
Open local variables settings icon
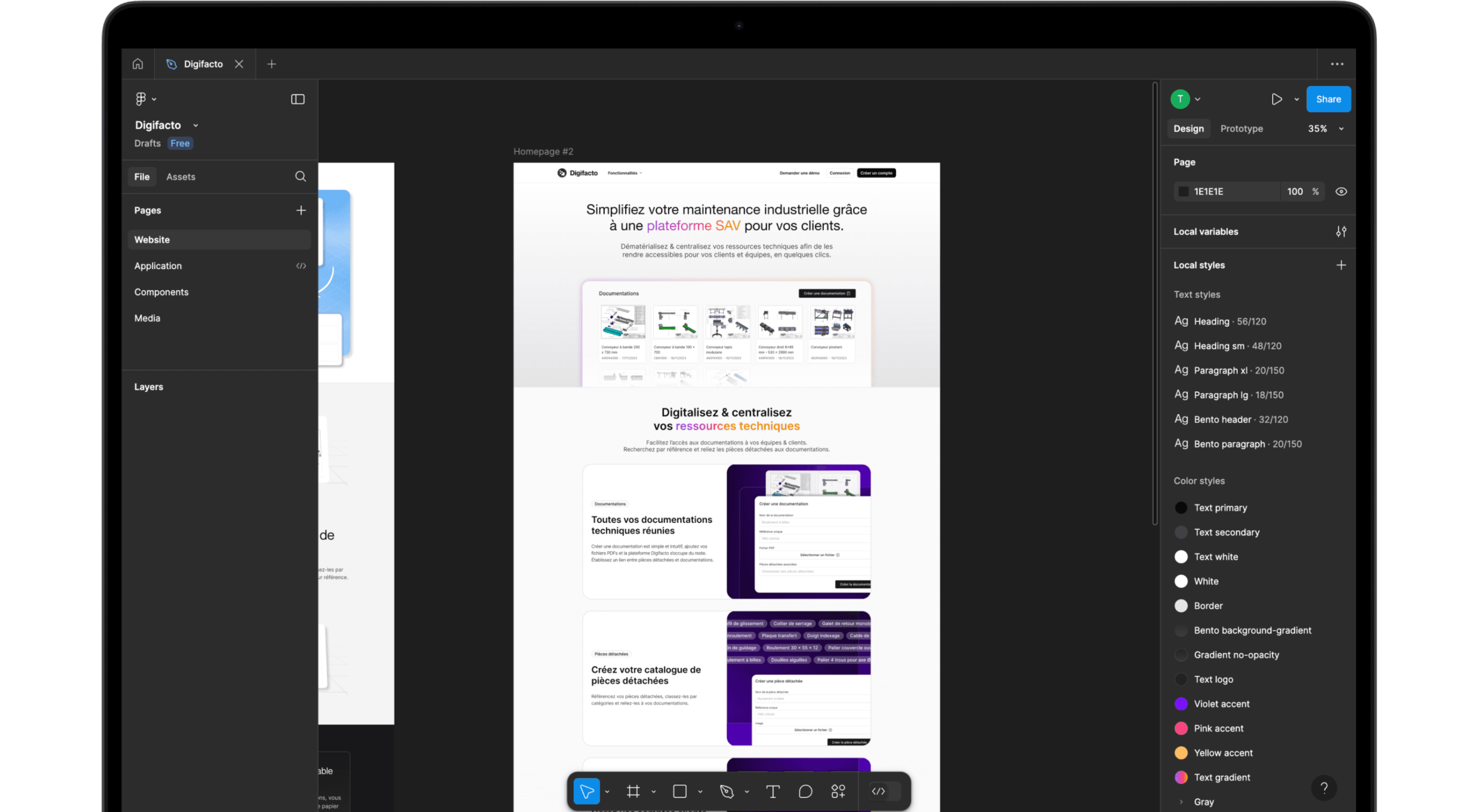(x=1340, y=231)
